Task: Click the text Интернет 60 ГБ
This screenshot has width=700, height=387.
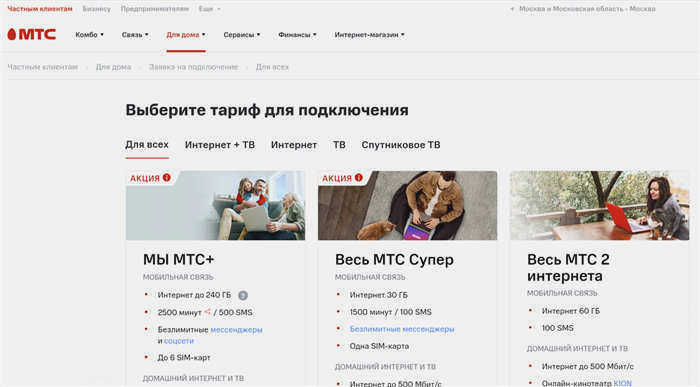Action: pos(571,311)
